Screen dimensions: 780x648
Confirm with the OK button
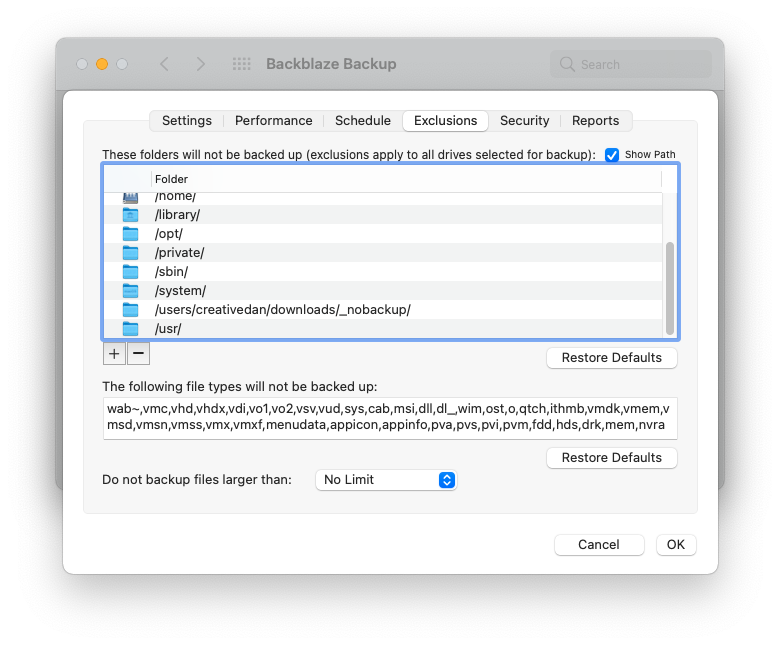[676, 545]
